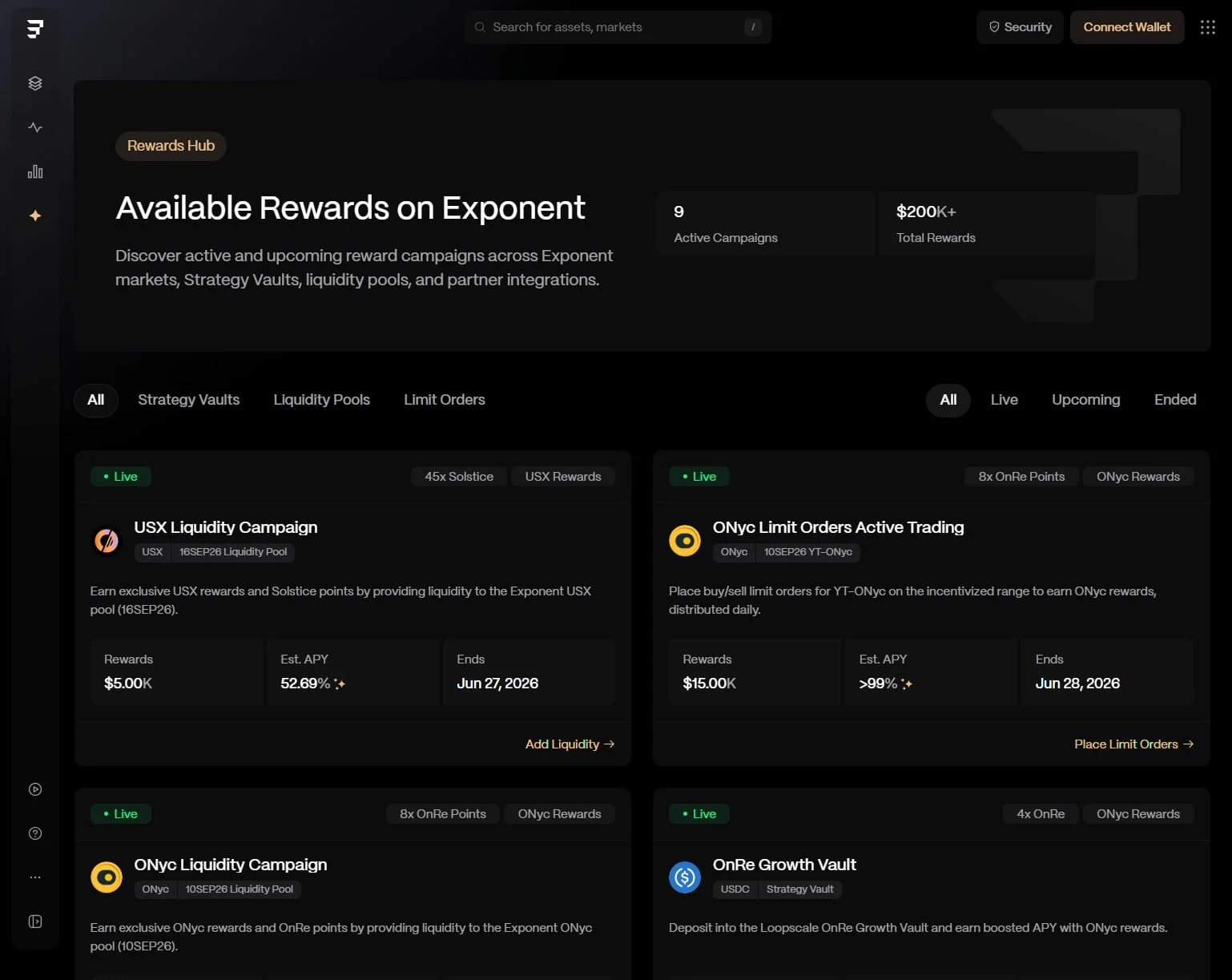This screenshot has width=1232, height=980.
Task: Click the USX Rewards tag
Action: 563,477
